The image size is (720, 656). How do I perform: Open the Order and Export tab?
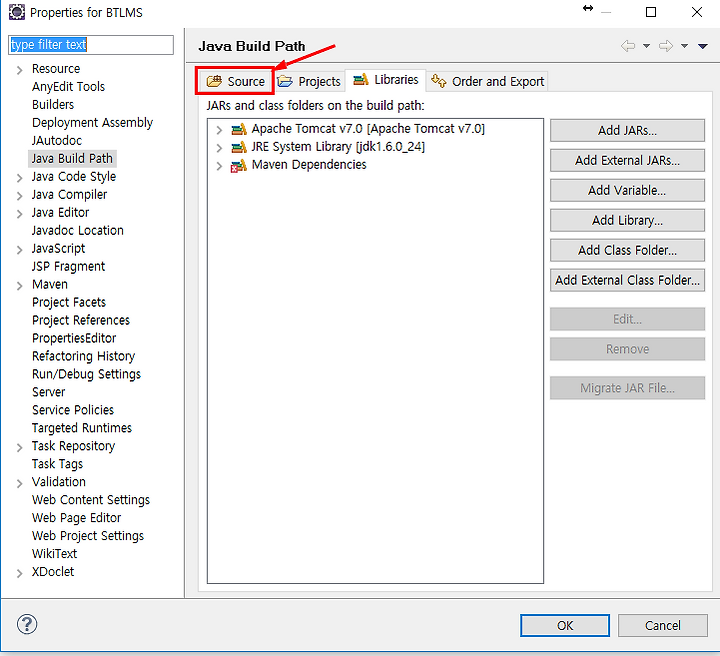(487, 81)
